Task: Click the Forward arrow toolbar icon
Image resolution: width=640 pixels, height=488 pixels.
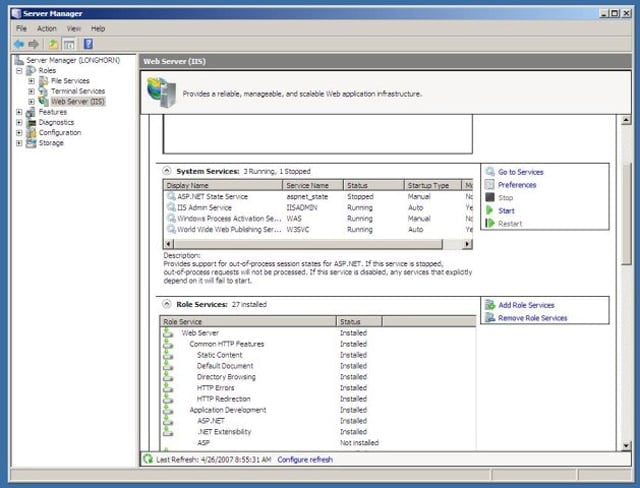Action: click(33, 44)
